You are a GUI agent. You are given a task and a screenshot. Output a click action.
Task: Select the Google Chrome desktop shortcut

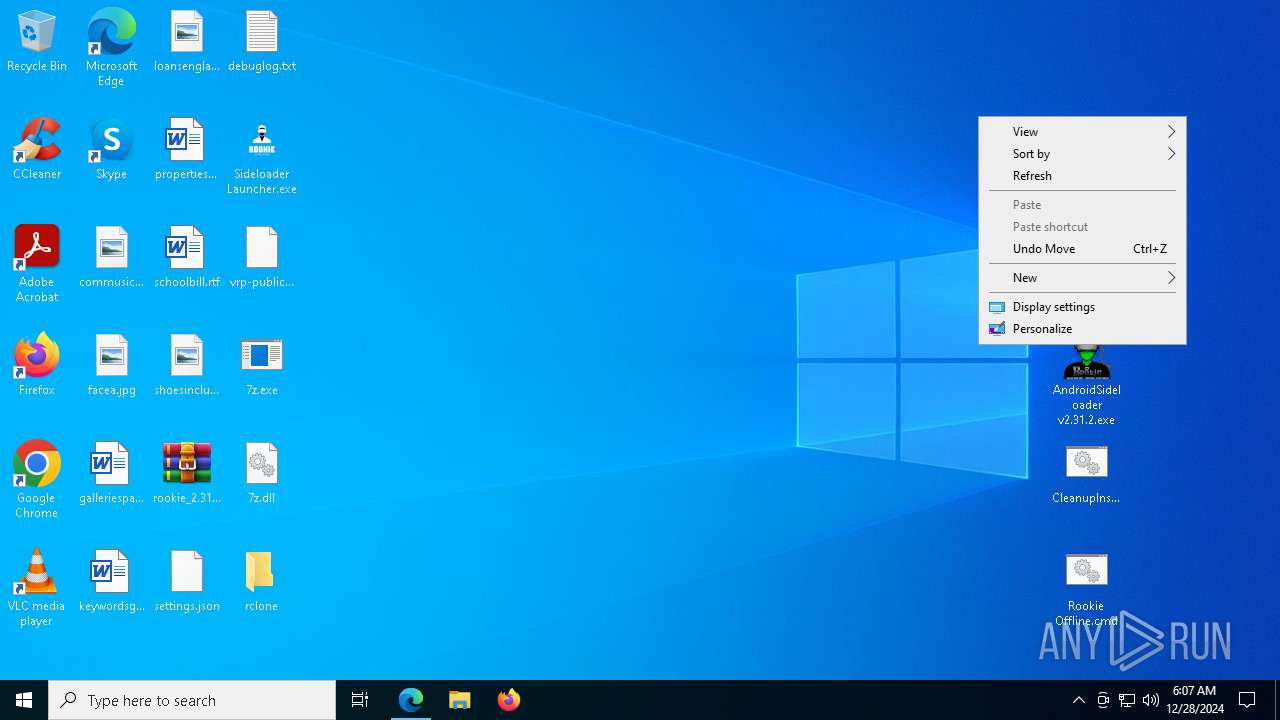(37, 480)
